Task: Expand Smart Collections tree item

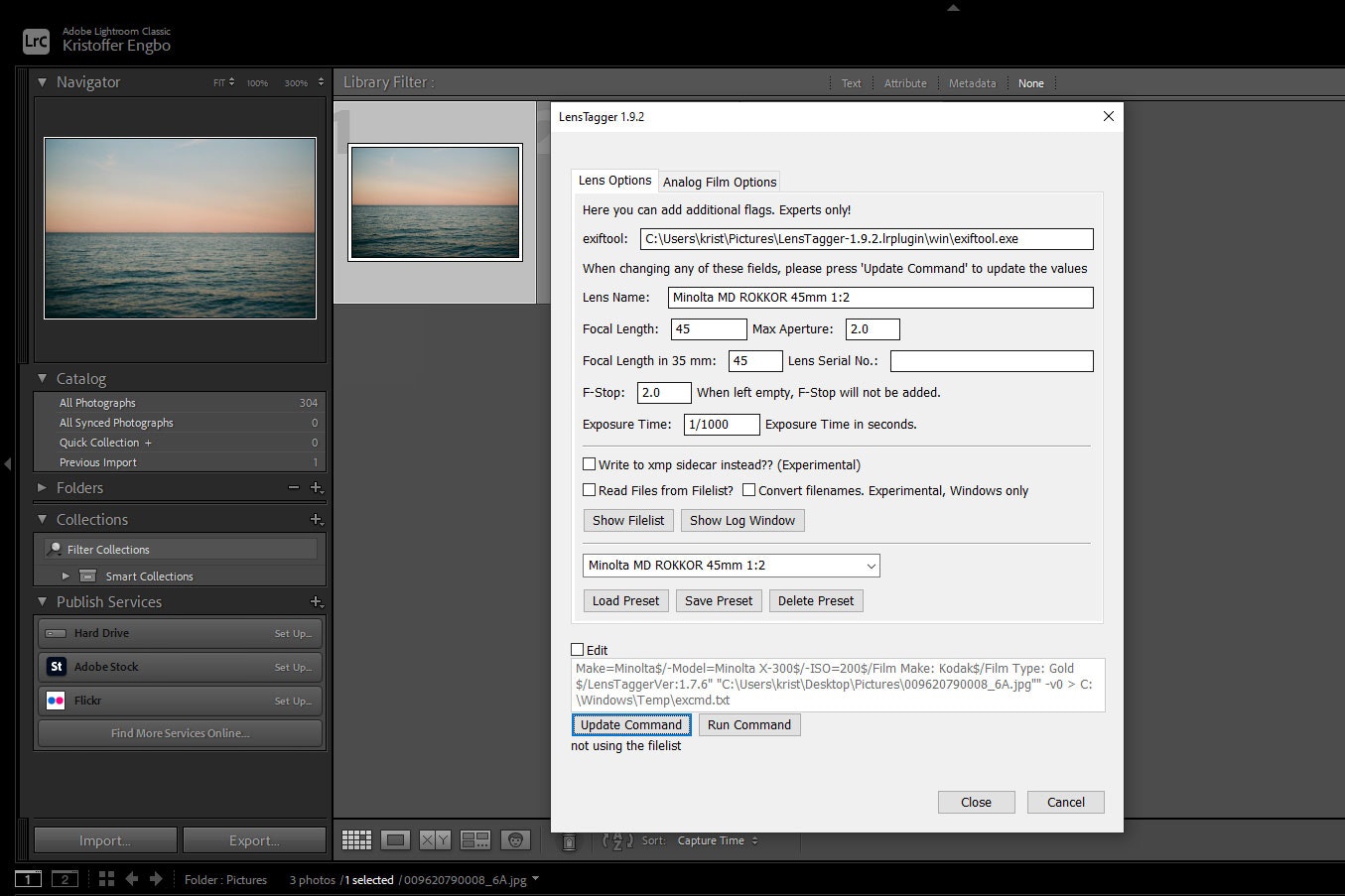Action: [66, 576]
